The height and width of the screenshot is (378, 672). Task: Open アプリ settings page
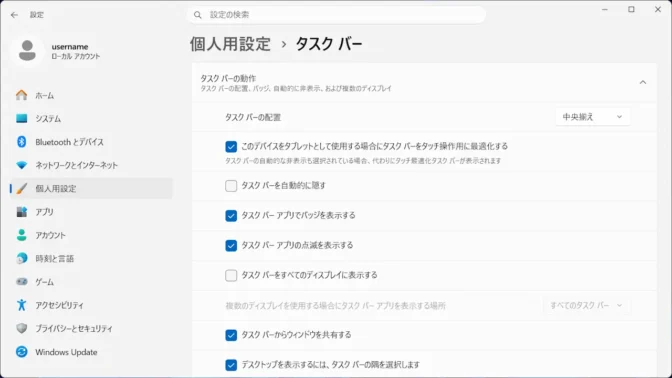[91, 212]
